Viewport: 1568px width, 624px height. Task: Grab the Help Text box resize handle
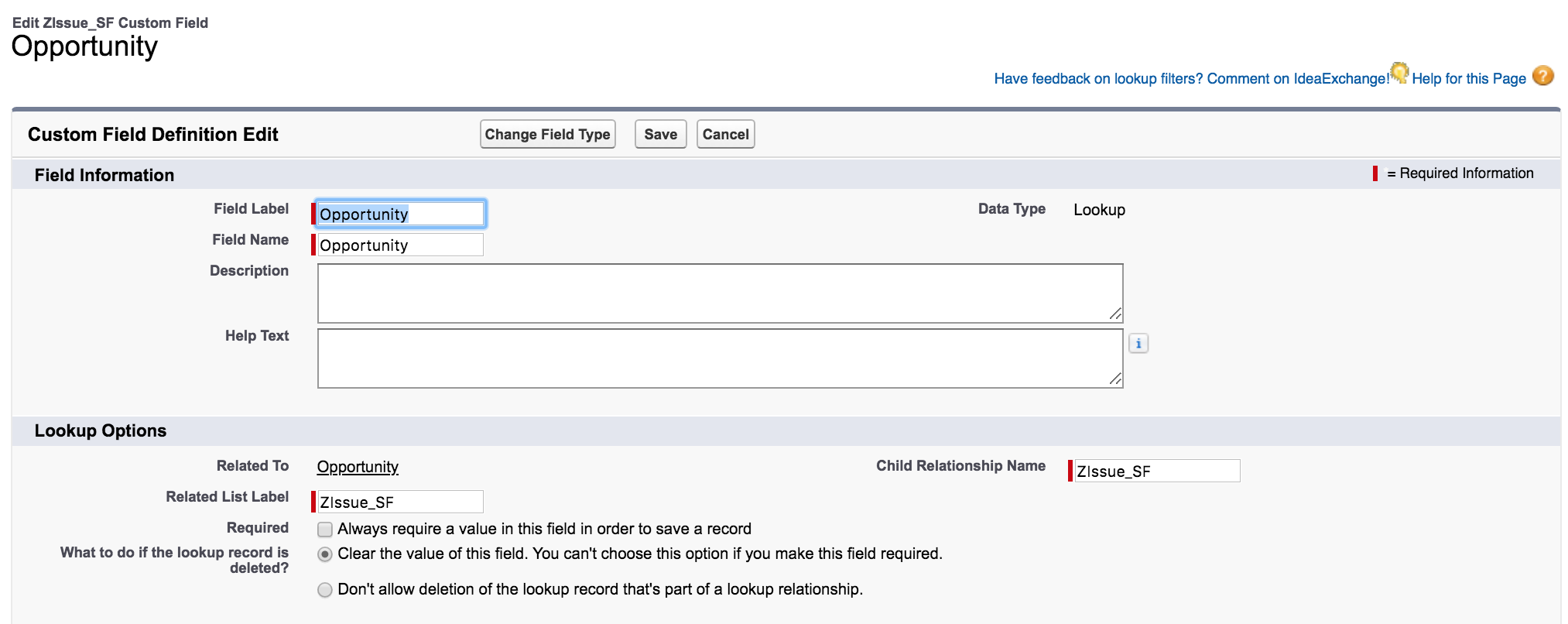(1115, 379)
